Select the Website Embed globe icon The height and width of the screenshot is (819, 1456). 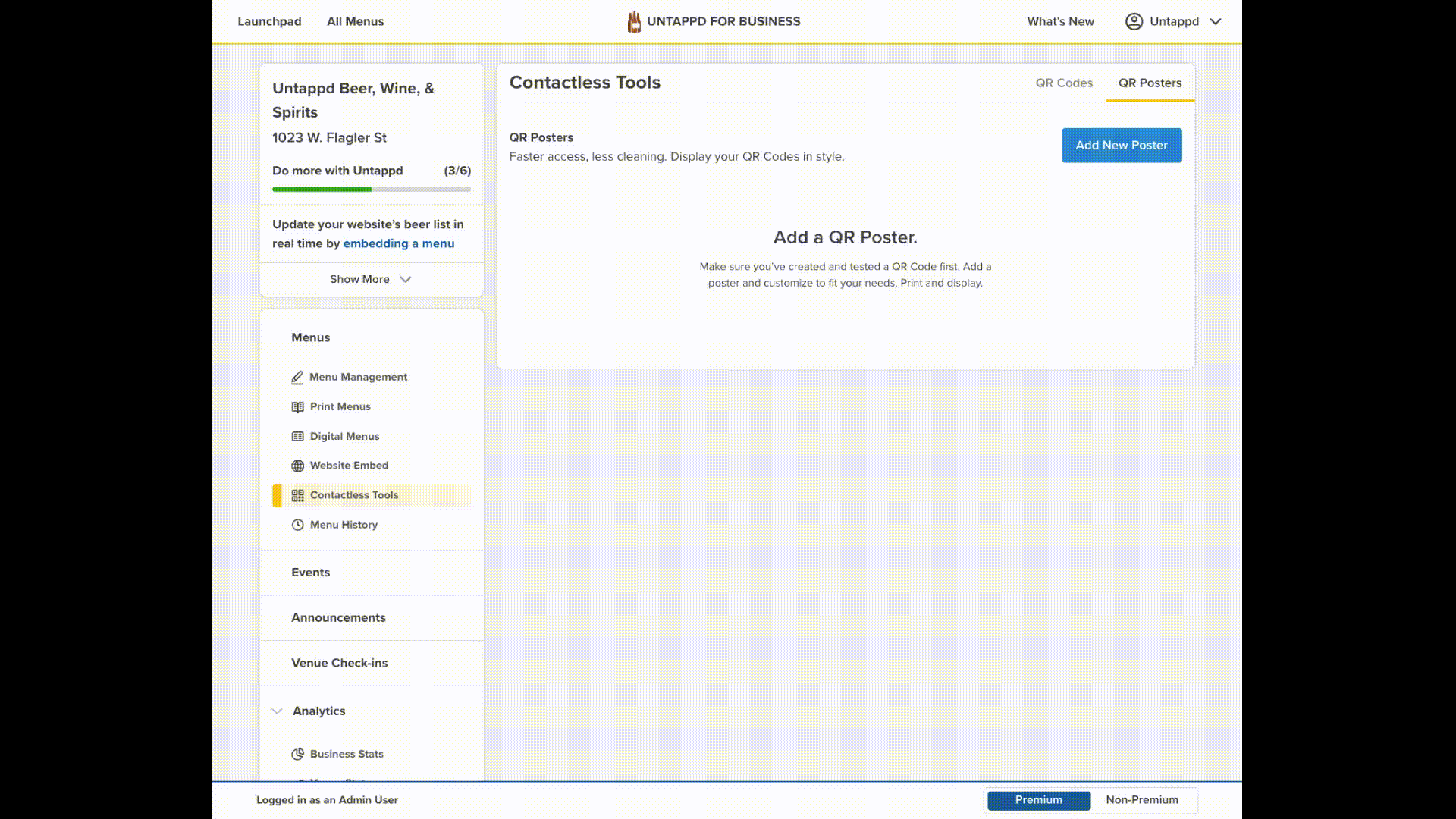[297, 466]
